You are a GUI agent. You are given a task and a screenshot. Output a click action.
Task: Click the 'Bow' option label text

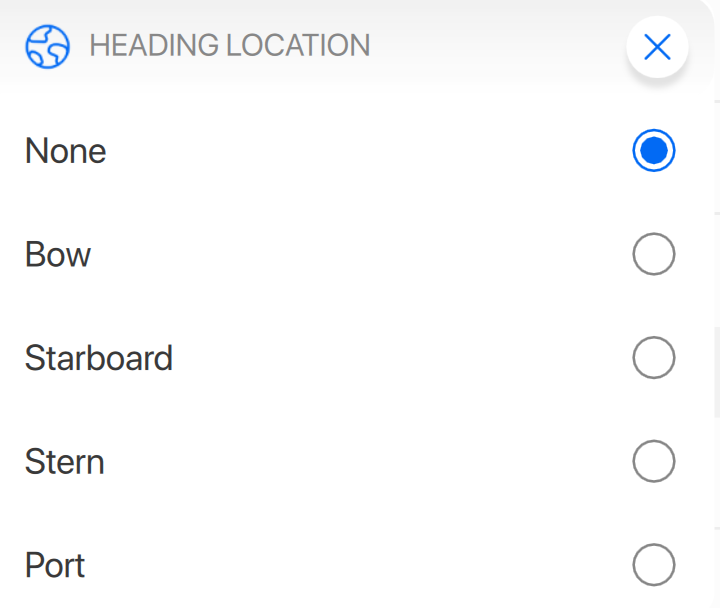tap(58, 255)
